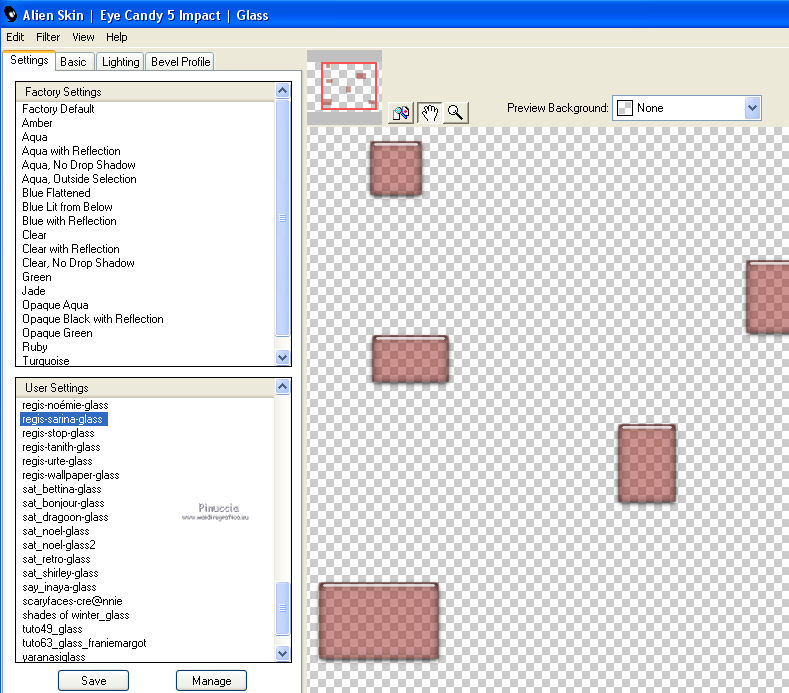Select Aqua, Outside Selection preset
The image size is (789, 693).
point(79,179)
